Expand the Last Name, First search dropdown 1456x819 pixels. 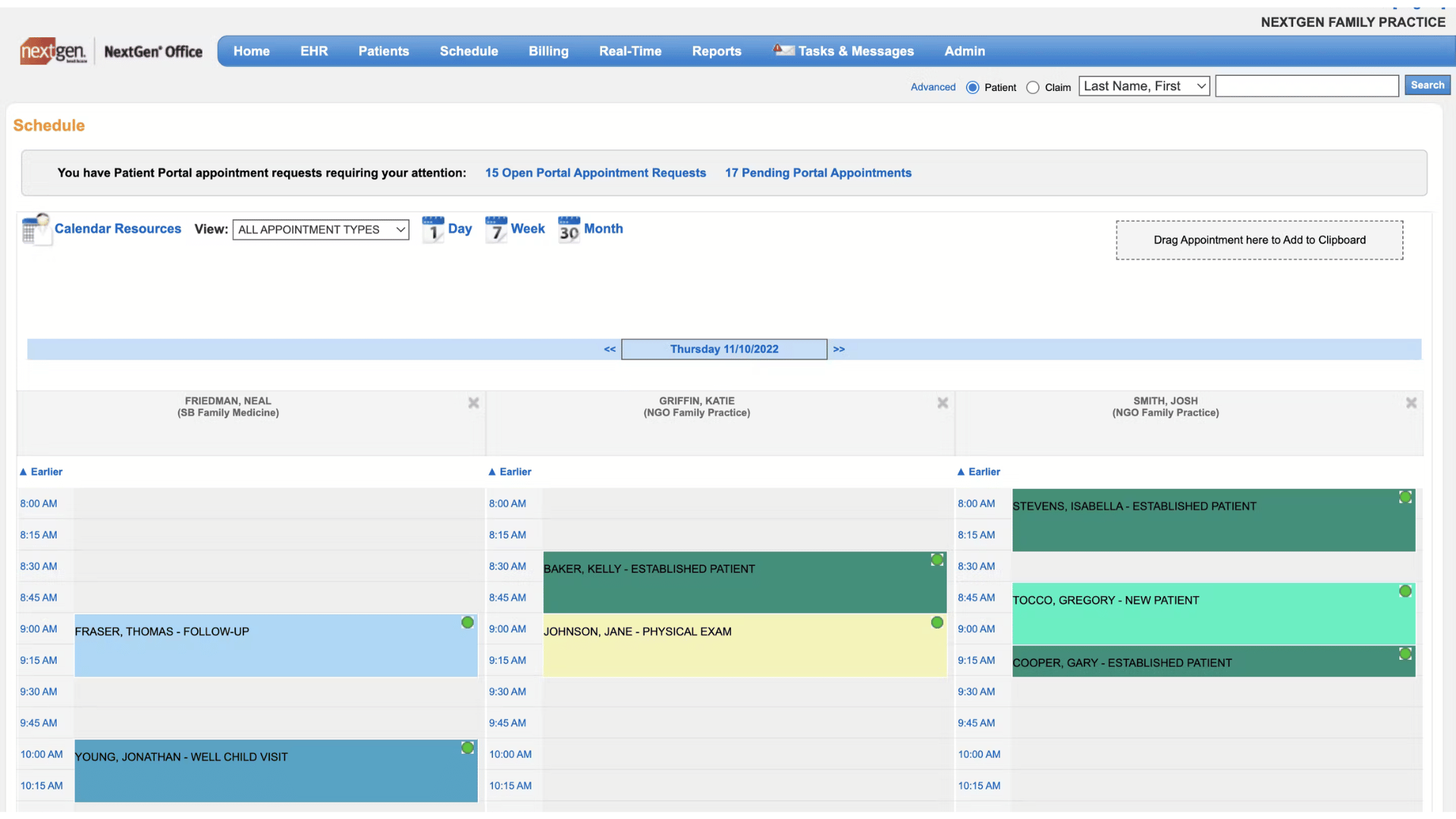coord(1144,86)
